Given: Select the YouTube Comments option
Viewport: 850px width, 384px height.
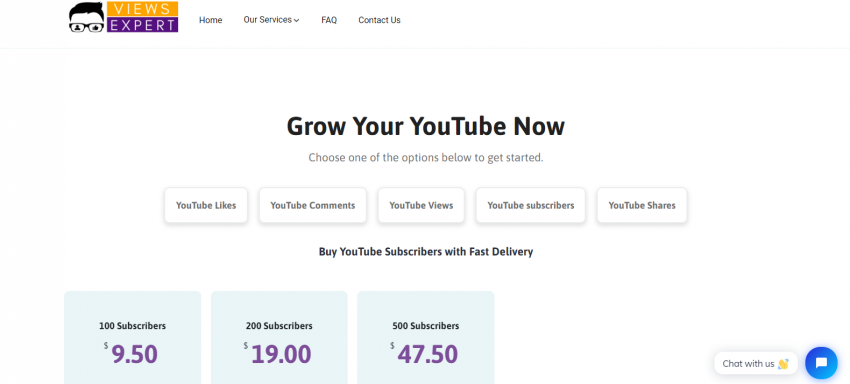Looking at the screenshot, I should pyautogui.click(x=313, y=205).
